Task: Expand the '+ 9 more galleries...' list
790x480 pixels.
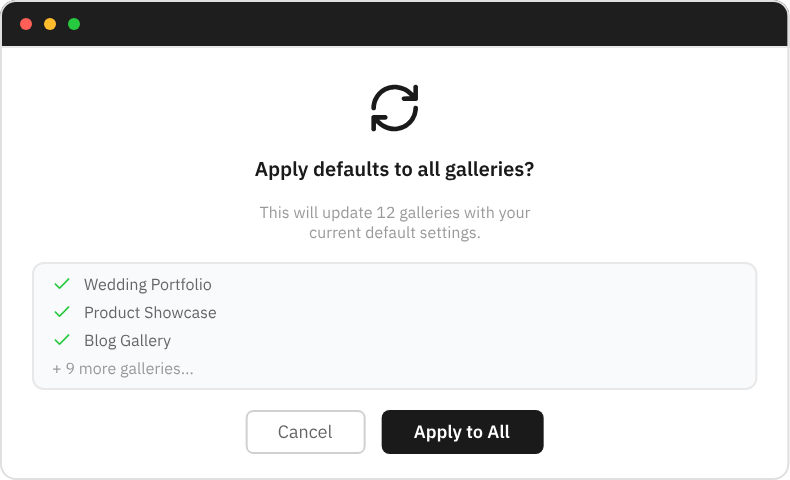Action: pos(123,369)
